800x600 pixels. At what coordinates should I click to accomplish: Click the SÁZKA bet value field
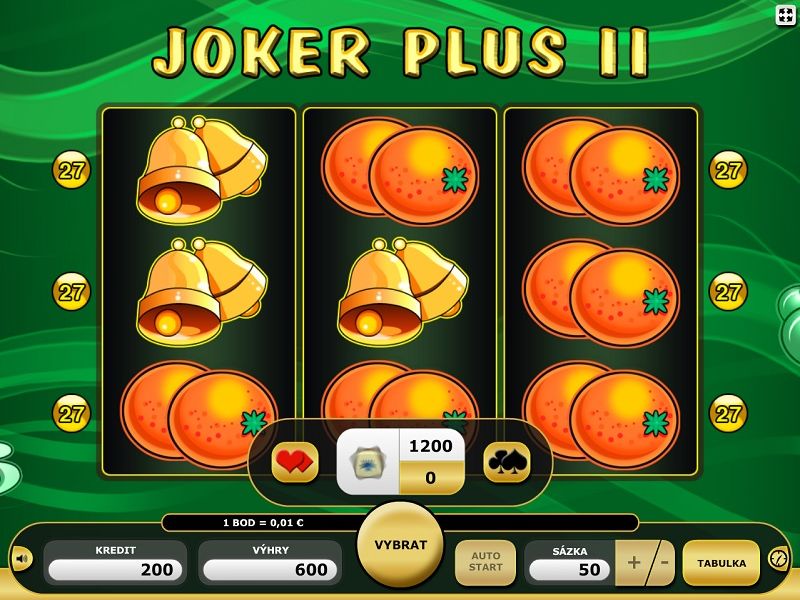pyautogui.click(x=569, y=569)
